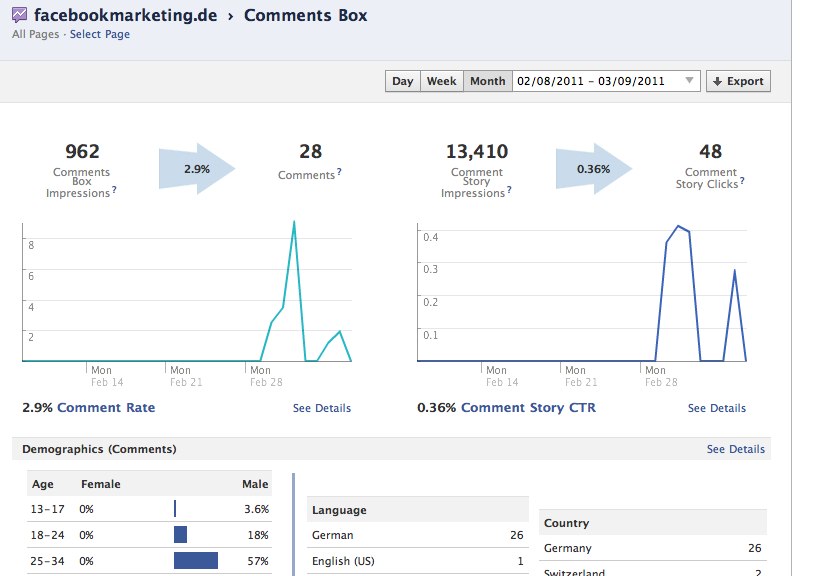Click the 0.36% conversion arrow graphic
Image resolution: width=817 pixels, height=576 pixels.
click(593, 169)
